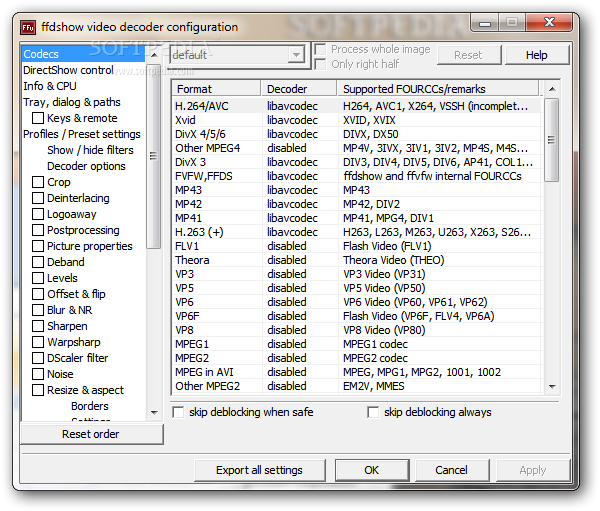Select the H.263 (+) row
This screenshot has height=511, width=600.
[357, 232]
